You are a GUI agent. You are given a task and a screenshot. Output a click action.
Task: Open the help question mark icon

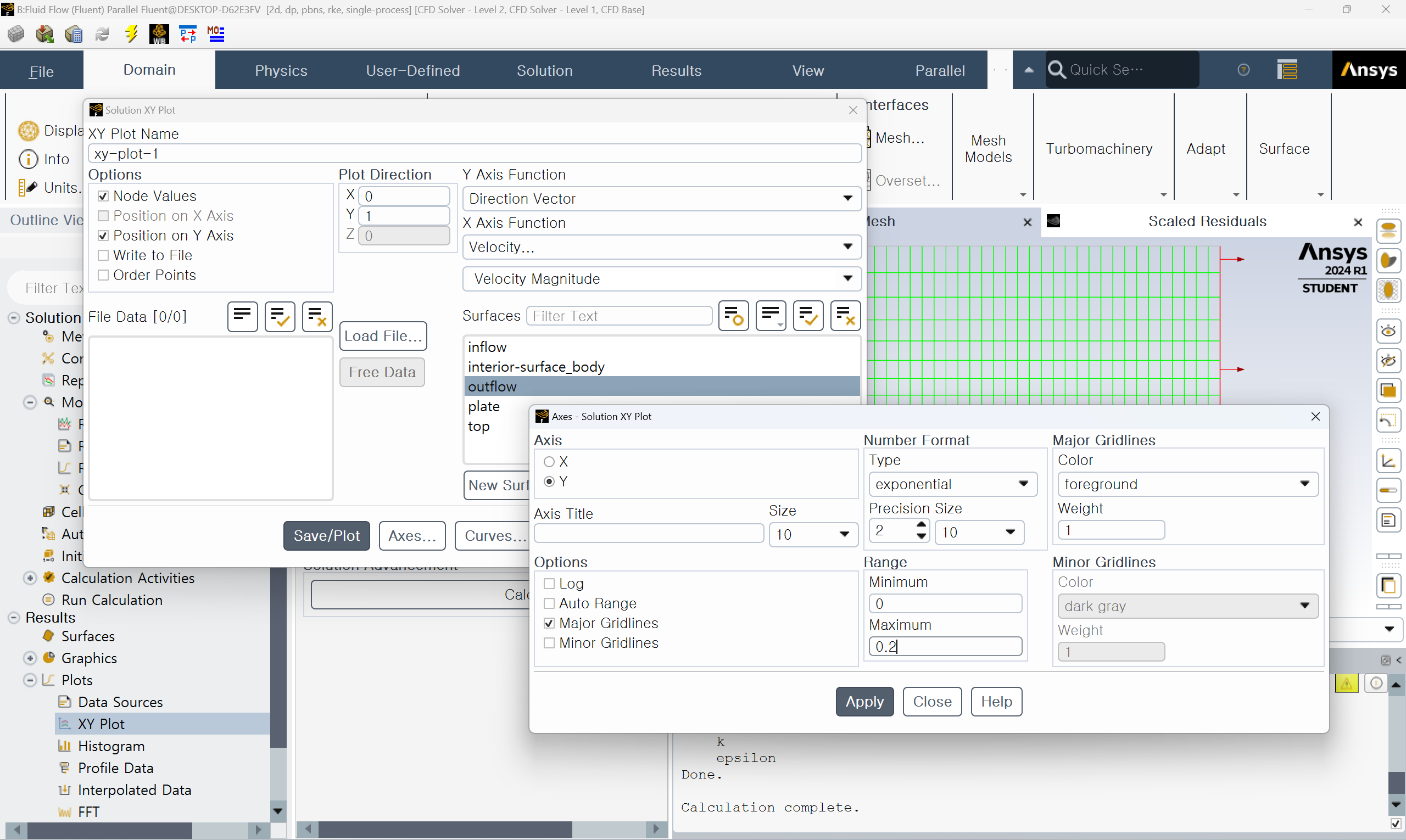(x=1243, y=70)
